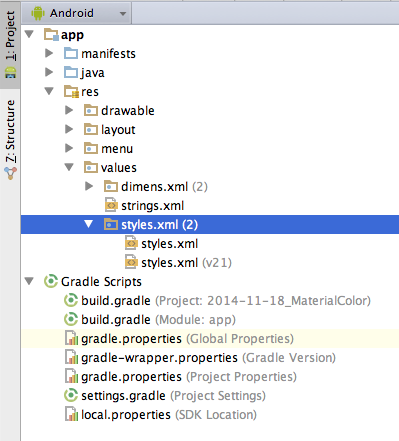Image resolution: width=399 pixels, height=441 pixels.
Task: Collapse the styles.xml (2) group
Action: tap(89, 224)
